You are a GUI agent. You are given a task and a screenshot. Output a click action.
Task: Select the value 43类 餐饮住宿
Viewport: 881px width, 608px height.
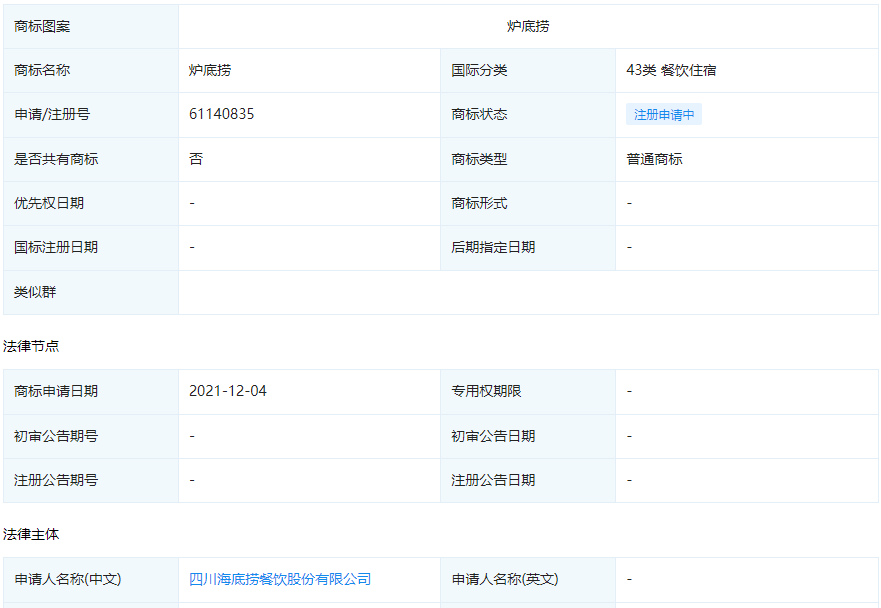(671, 70)
